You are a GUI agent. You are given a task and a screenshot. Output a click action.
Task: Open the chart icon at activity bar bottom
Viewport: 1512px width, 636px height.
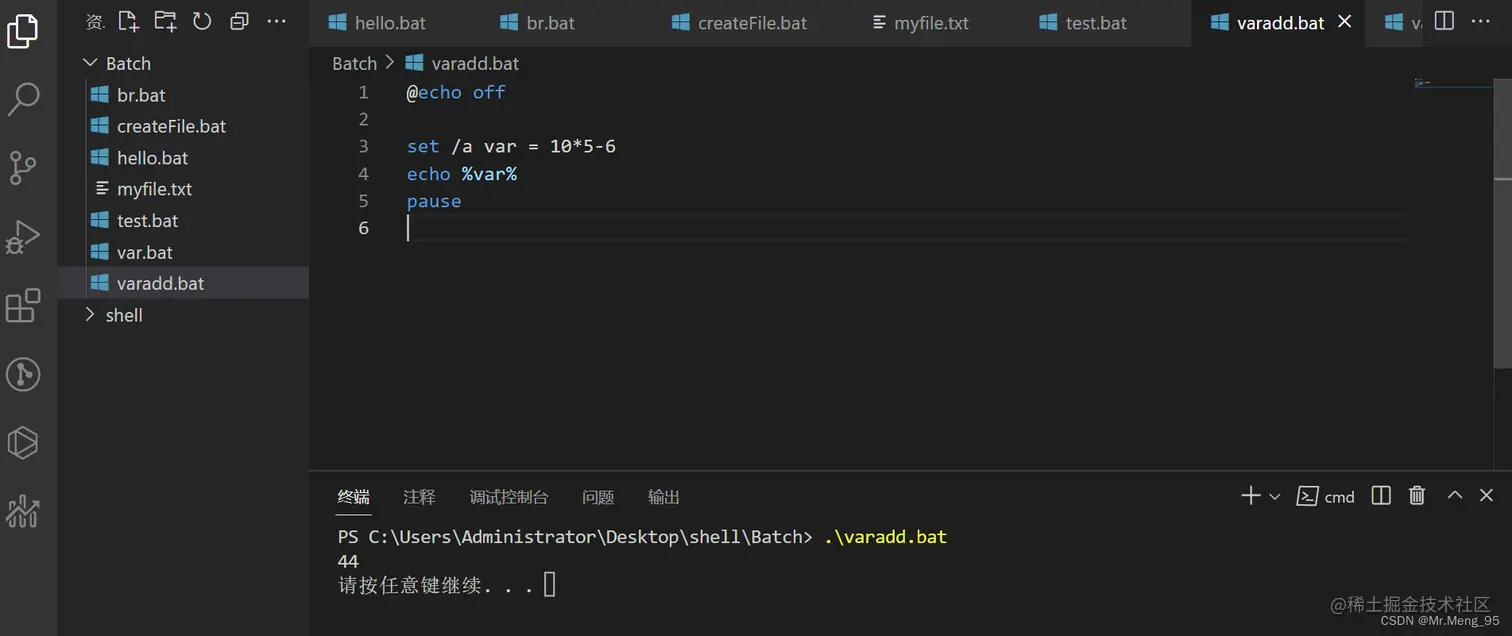pos(23,511)
